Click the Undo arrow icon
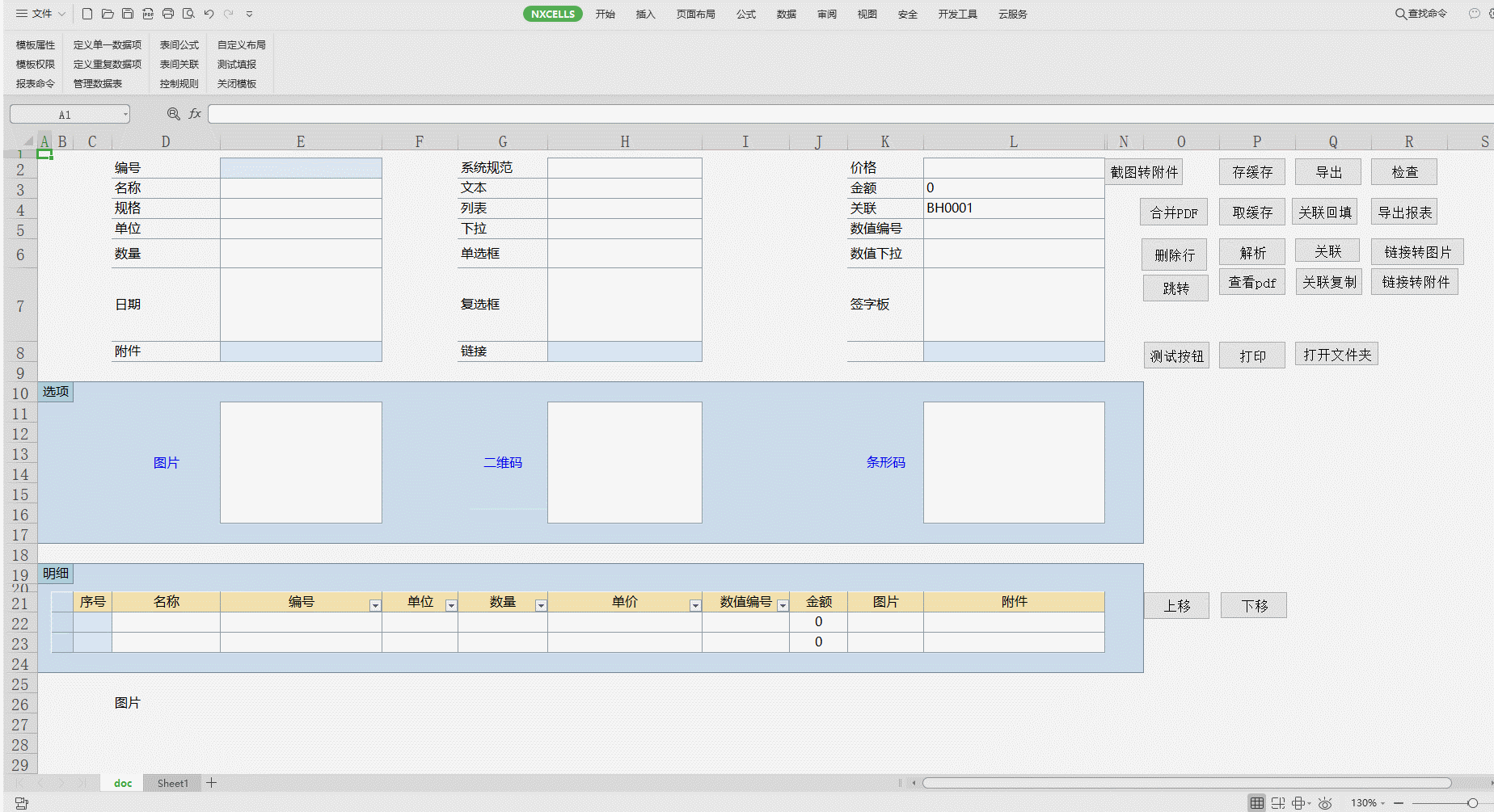Screen dimensions: 1494x812 (209, 14)
